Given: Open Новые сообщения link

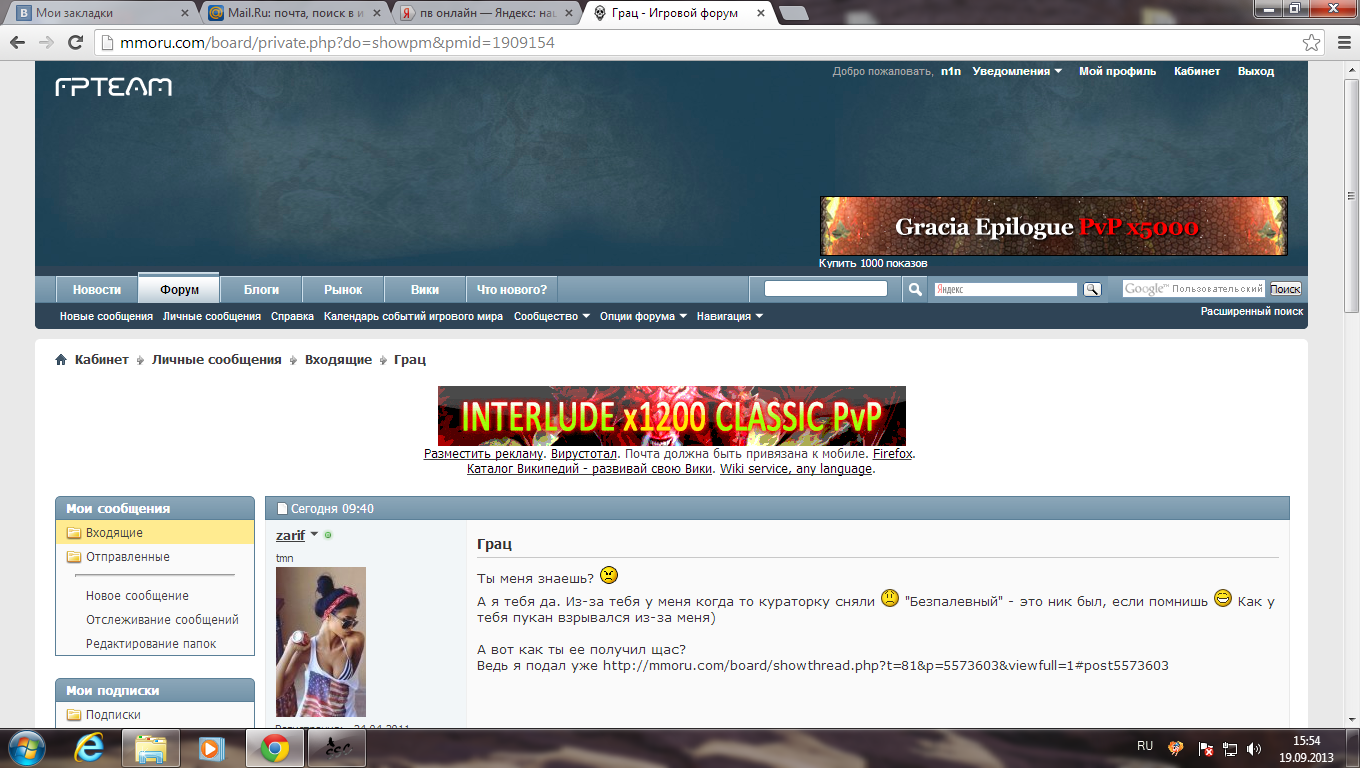Looking at the screenshot, I should click(x=106, y=316).
